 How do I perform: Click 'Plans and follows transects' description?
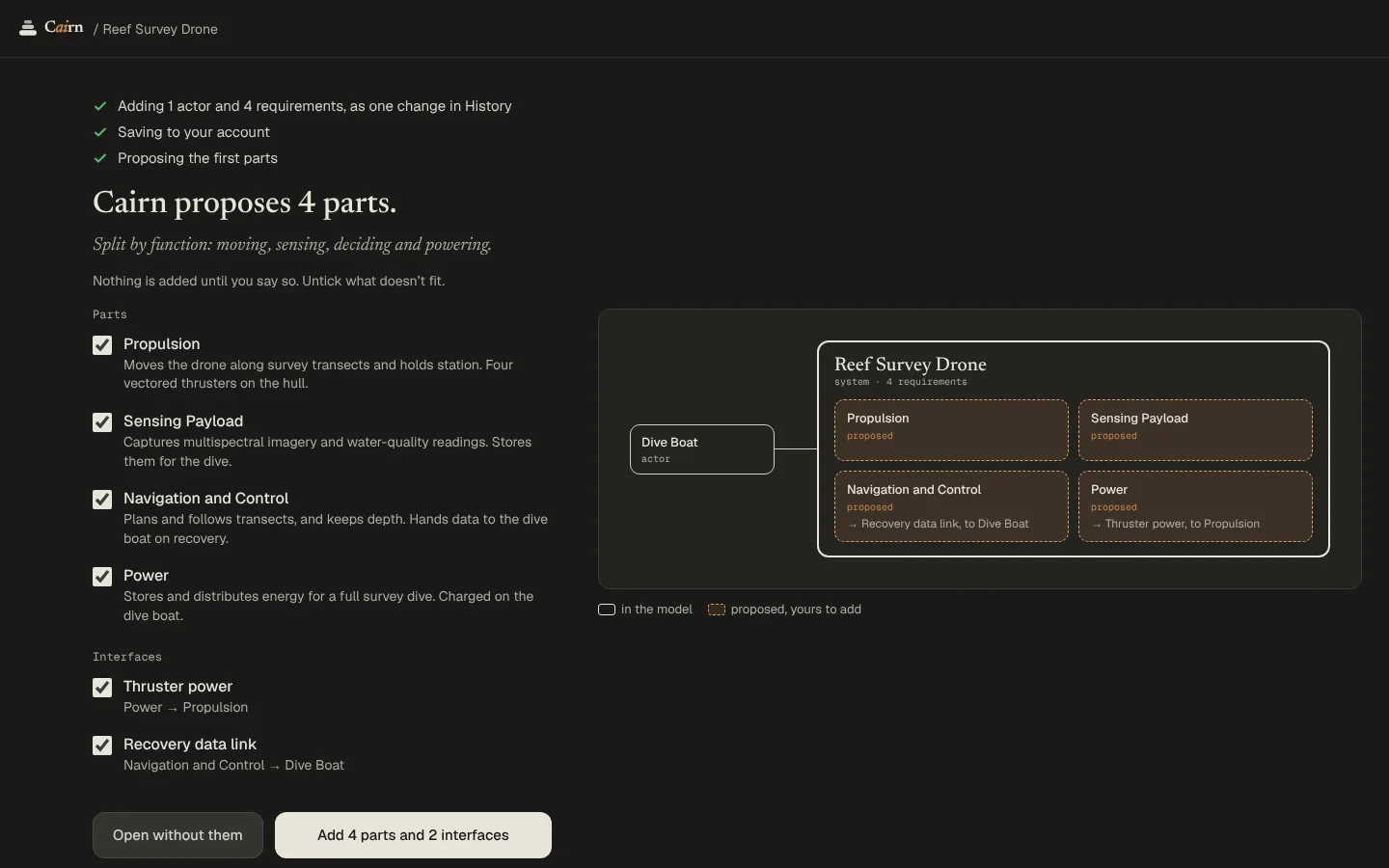(336, 529)
